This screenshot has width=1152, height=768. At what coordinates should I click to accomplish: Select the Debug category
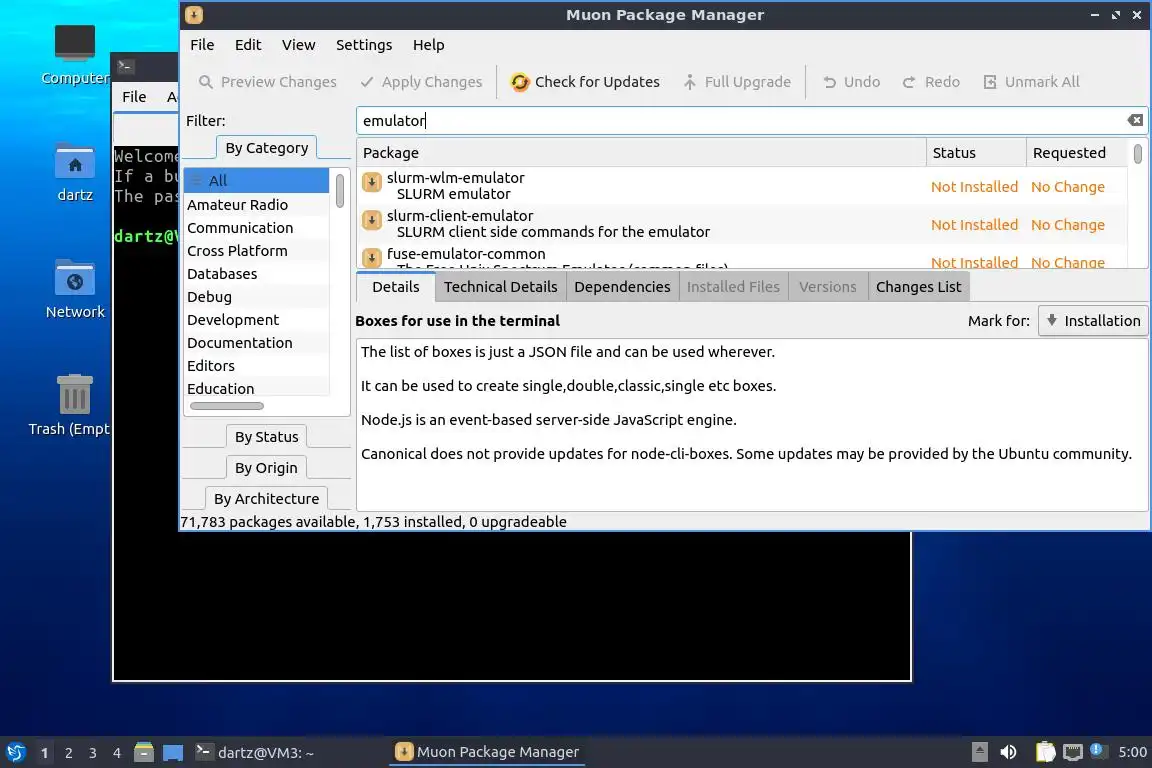[x=257, y=296]
